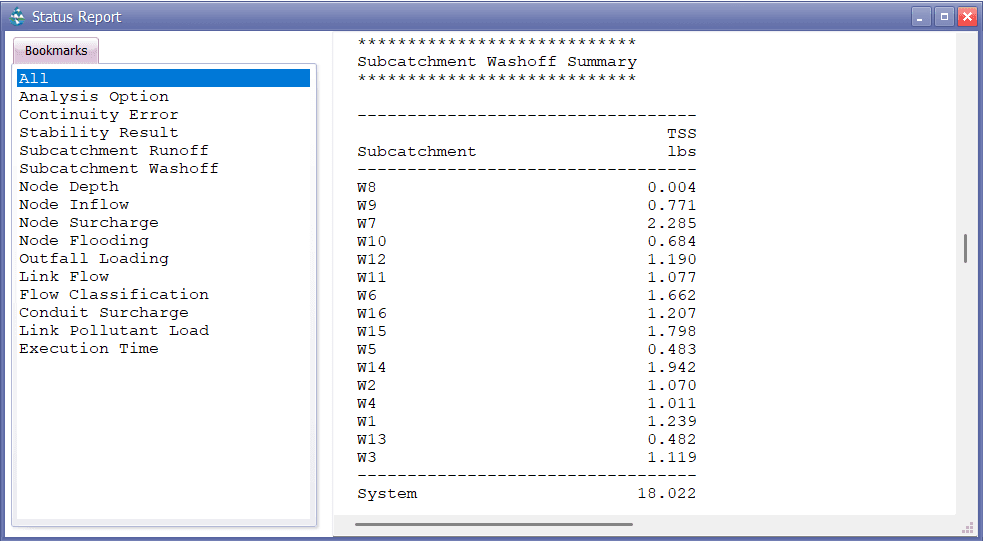The width and height of the screenshot is (984, 541).
Task: Open the Bookmarks tab
Action: click(56, 51)
